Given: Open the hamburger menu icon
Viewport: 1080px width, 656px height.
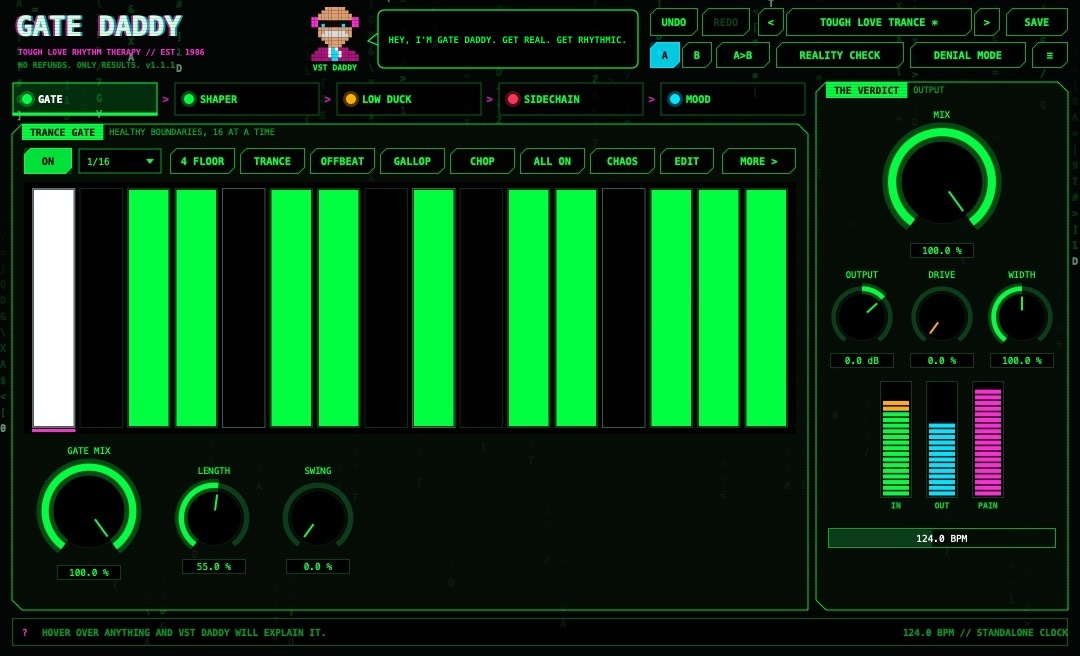Looking at the screenshot, I should [1050, 55].
